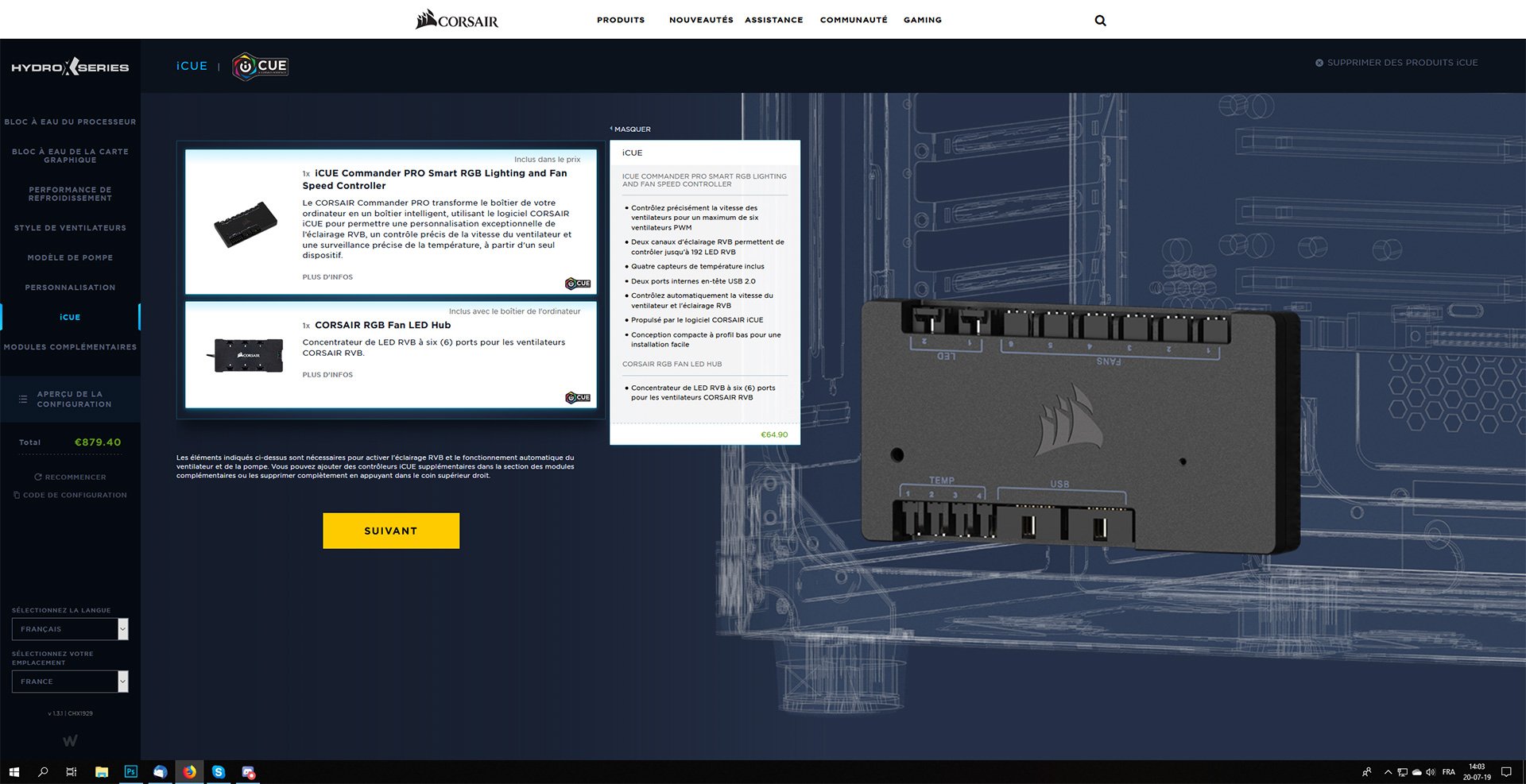Click the Hydro X Series logo
The image size is (1526, 784).
coord(70,68)
